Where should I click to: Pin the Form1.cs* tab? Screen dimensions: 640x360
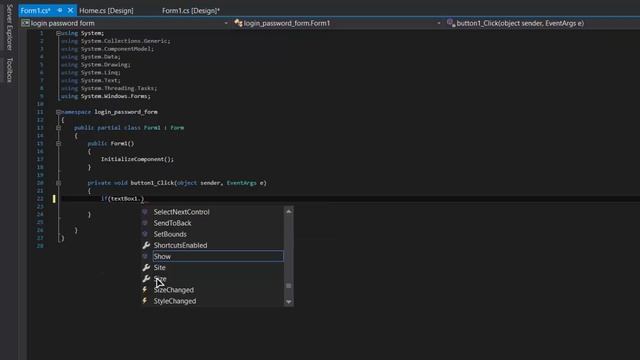pyautogui.click(x=60, y=10)
